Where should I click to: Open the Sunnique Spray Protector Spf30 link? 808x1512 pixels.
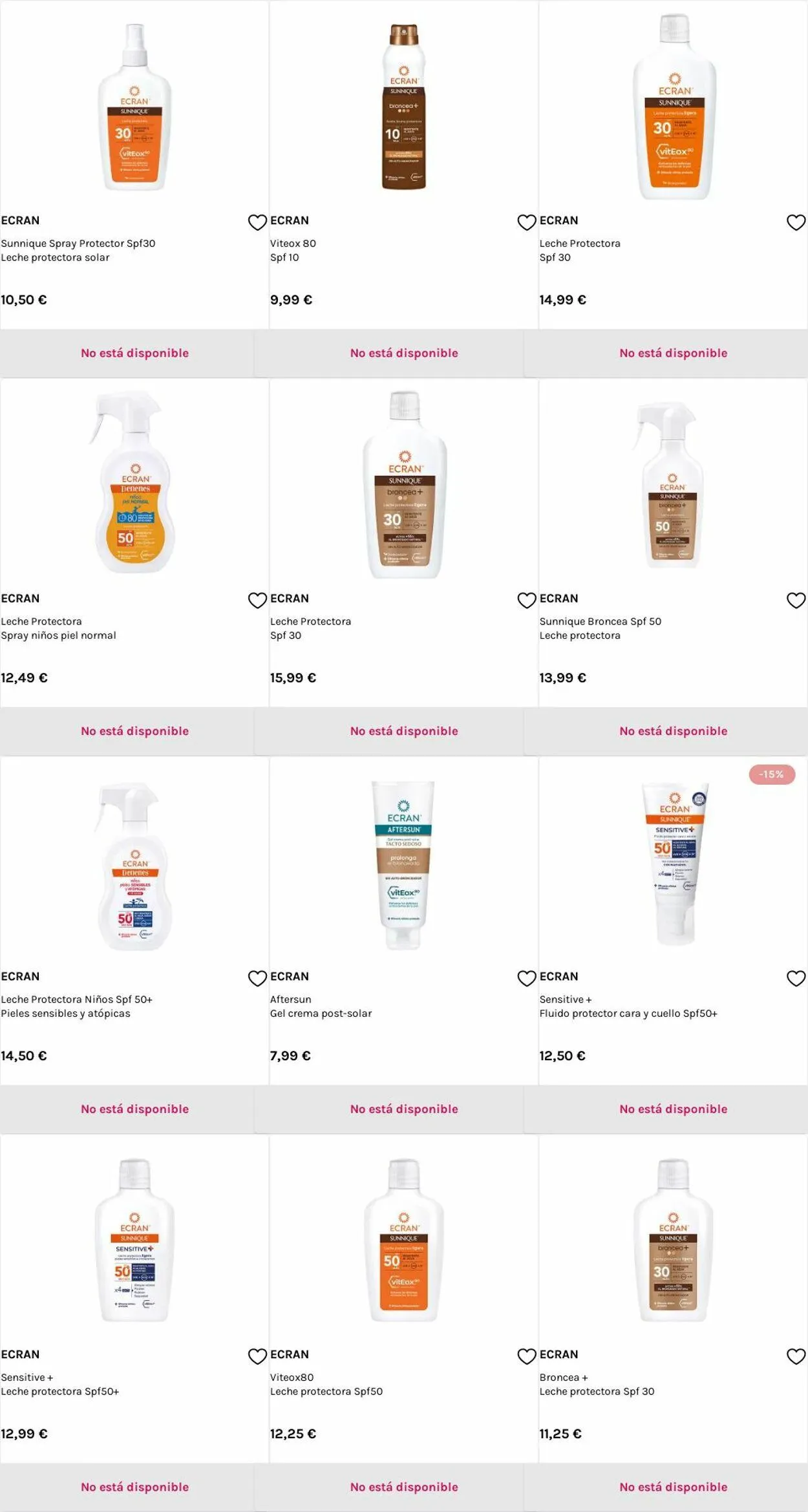coord(78,244)
